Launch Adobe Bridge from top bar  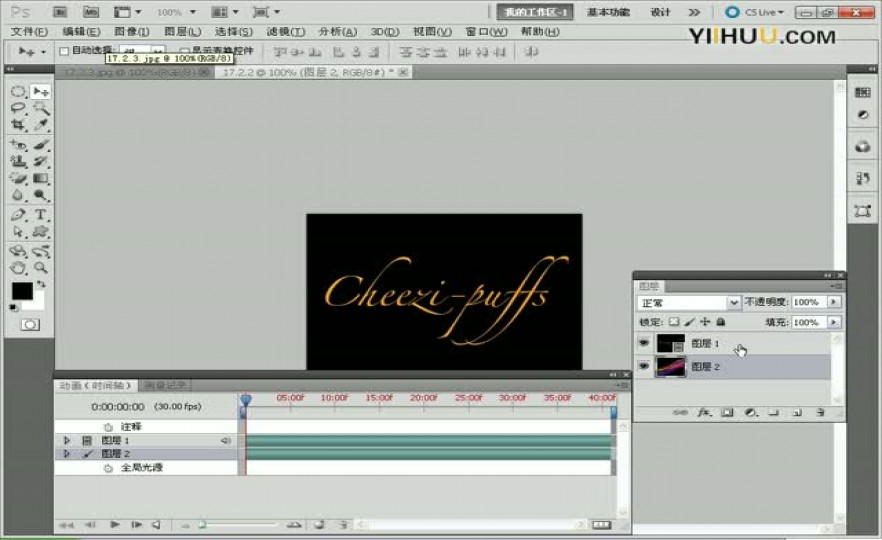coord(60,12)
